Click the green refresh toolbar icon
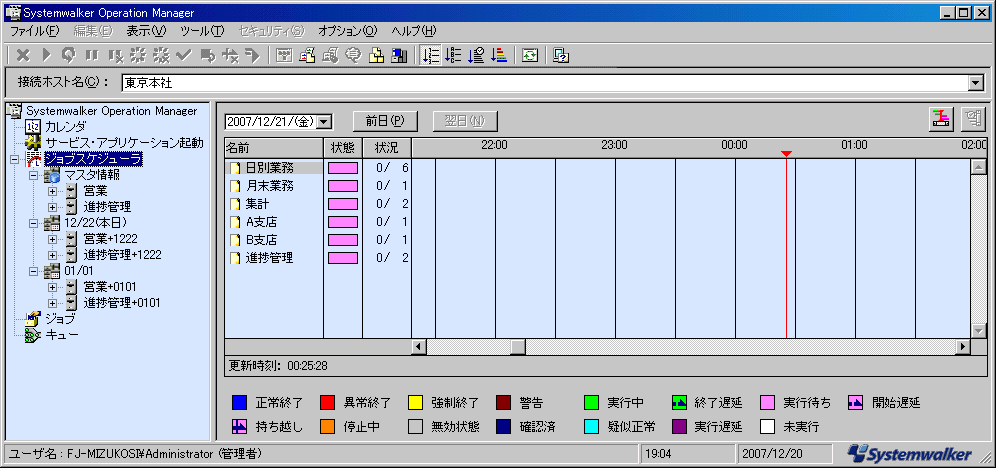Image resolution: width=996 pixels, height=468 pixels. click(530, 56)
